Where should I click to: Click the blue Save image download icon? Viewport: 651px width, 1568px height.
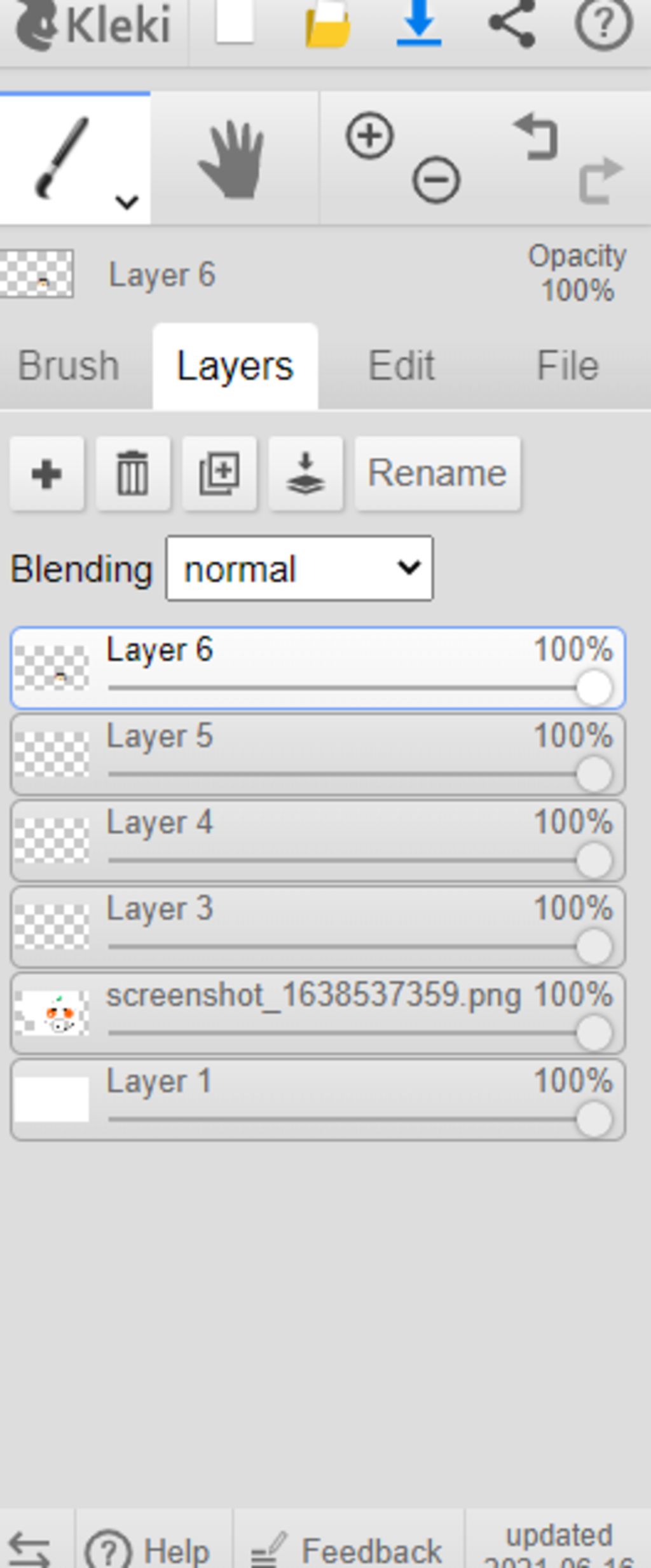(419, 24)
